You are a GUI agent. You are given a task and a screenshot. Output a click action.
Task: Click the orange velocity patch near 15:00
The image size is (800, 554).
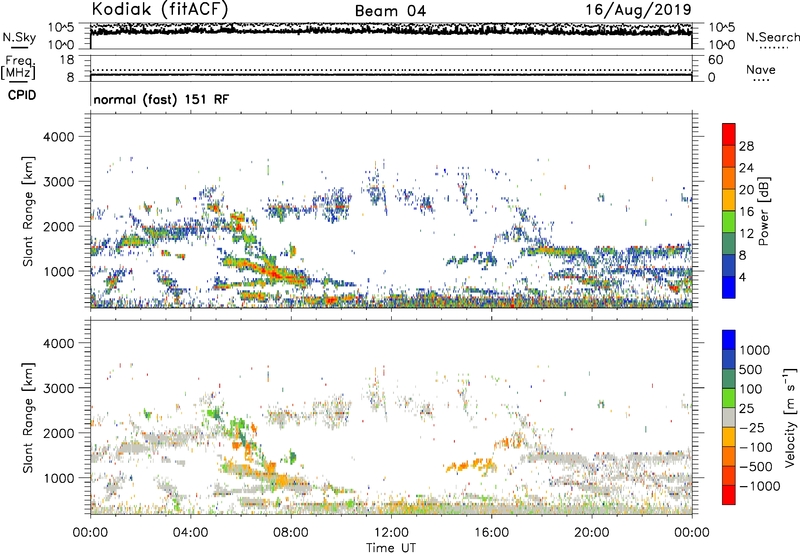click(470, 465)
